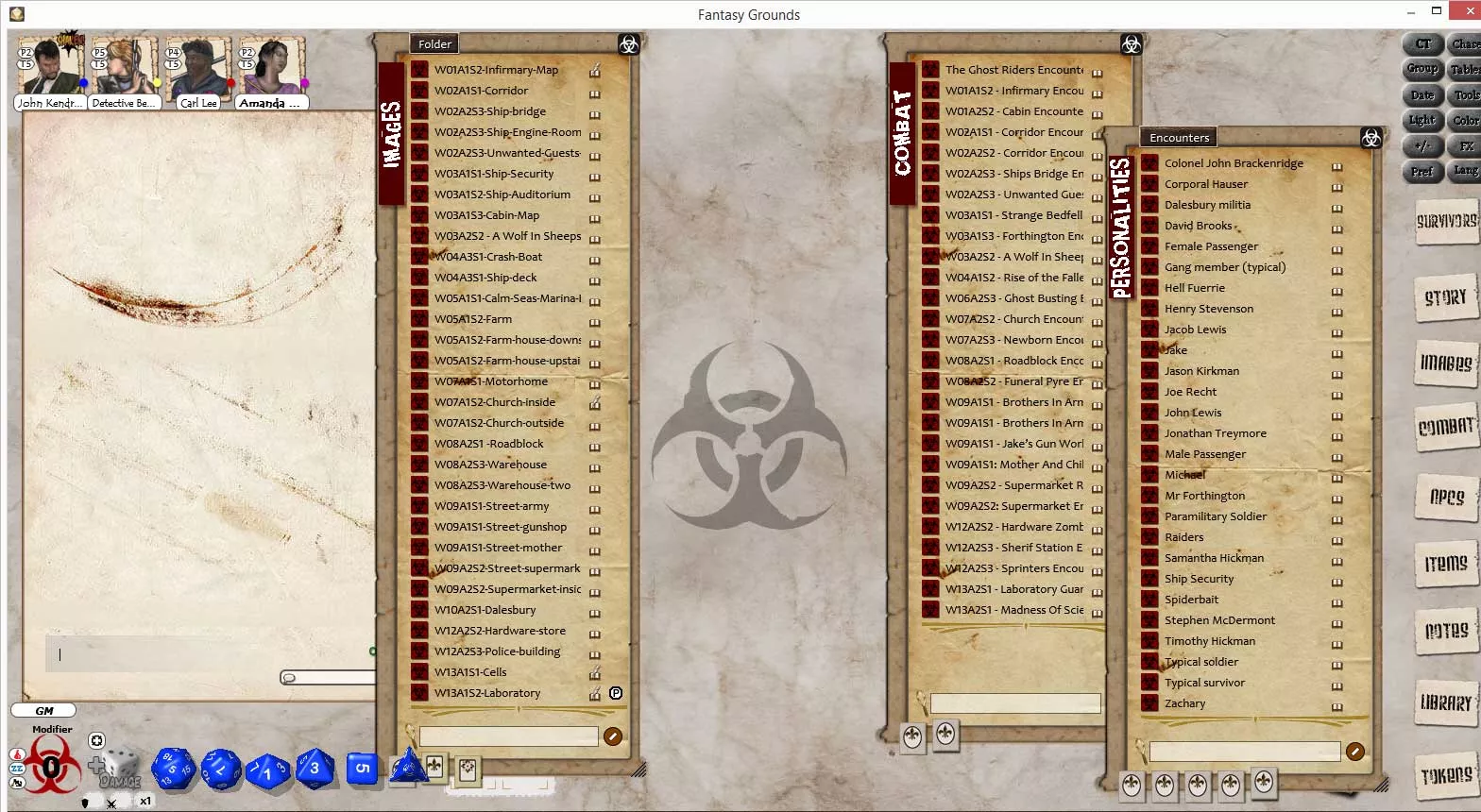Open W07A1S2-Church-inside image entry

(x=495, y=402)
